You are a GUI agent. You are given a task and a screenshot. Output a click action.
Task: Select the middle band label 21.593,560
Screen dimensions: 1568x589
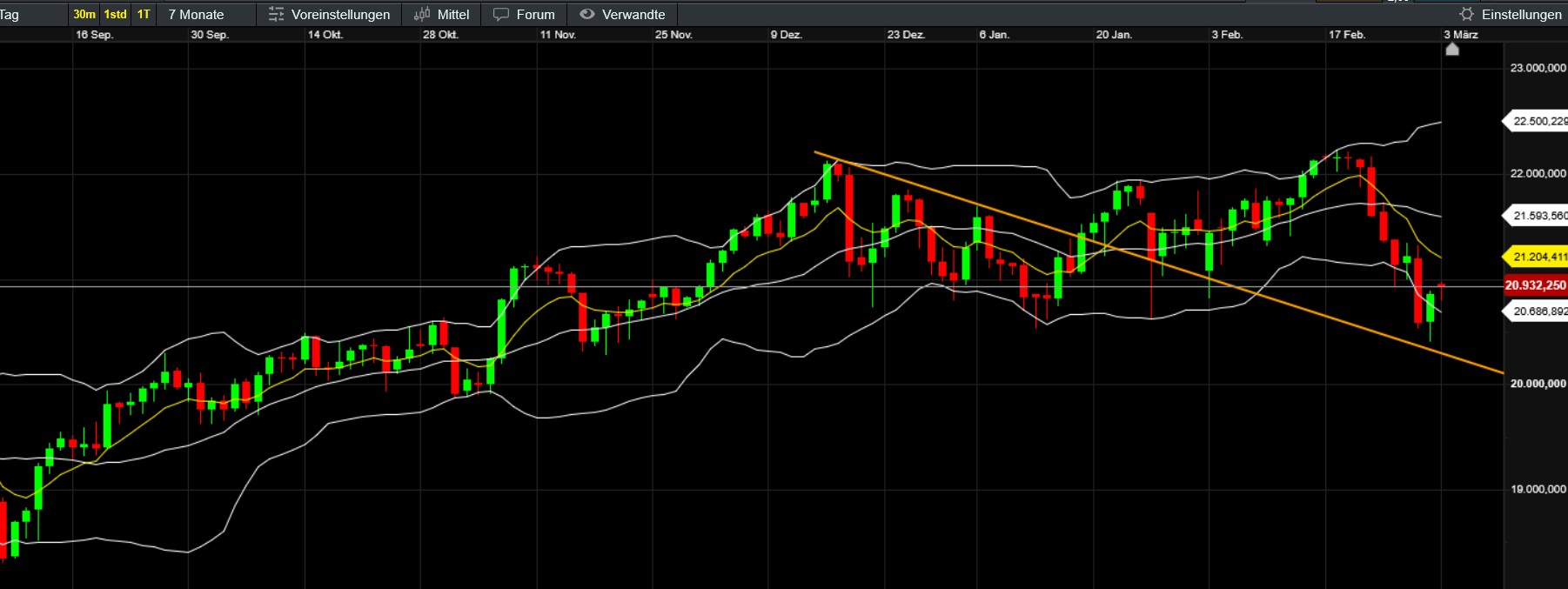[x=1536, y=216]
